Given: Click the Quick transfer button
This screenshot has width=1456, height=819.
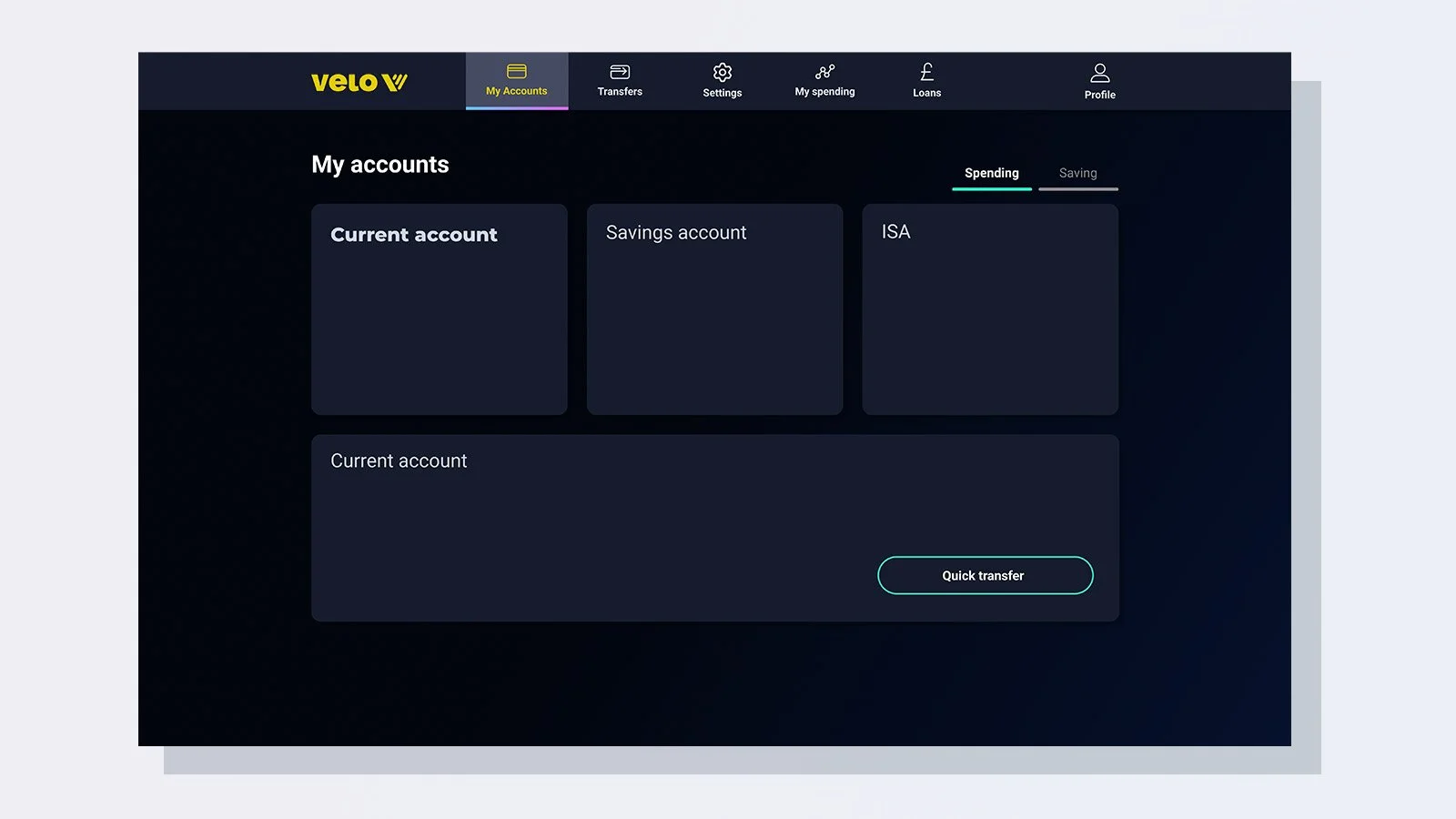Looking at the screenshot, I should pos(986,575).
